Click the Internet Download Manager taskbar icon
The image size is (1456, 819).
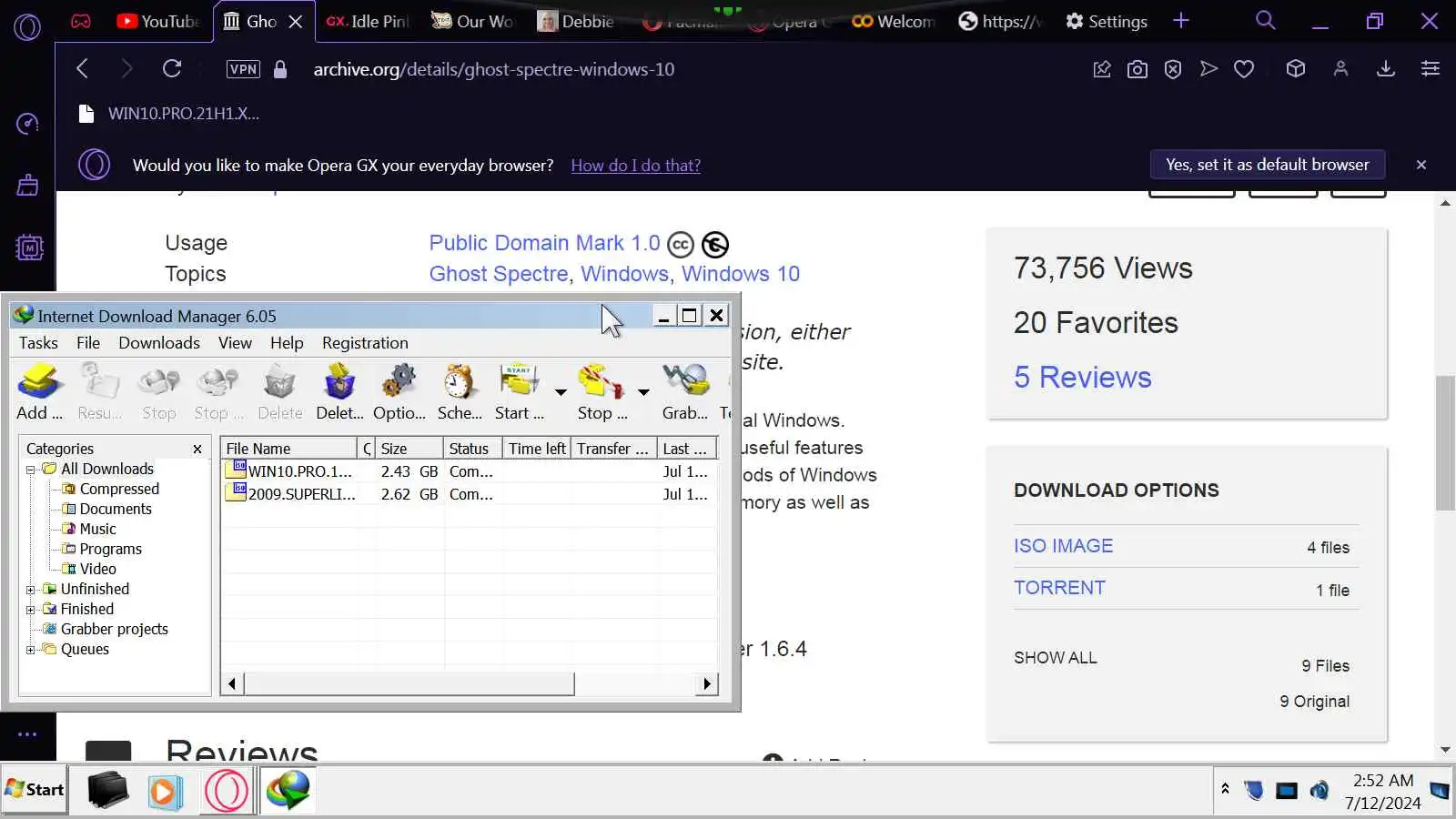288,790
